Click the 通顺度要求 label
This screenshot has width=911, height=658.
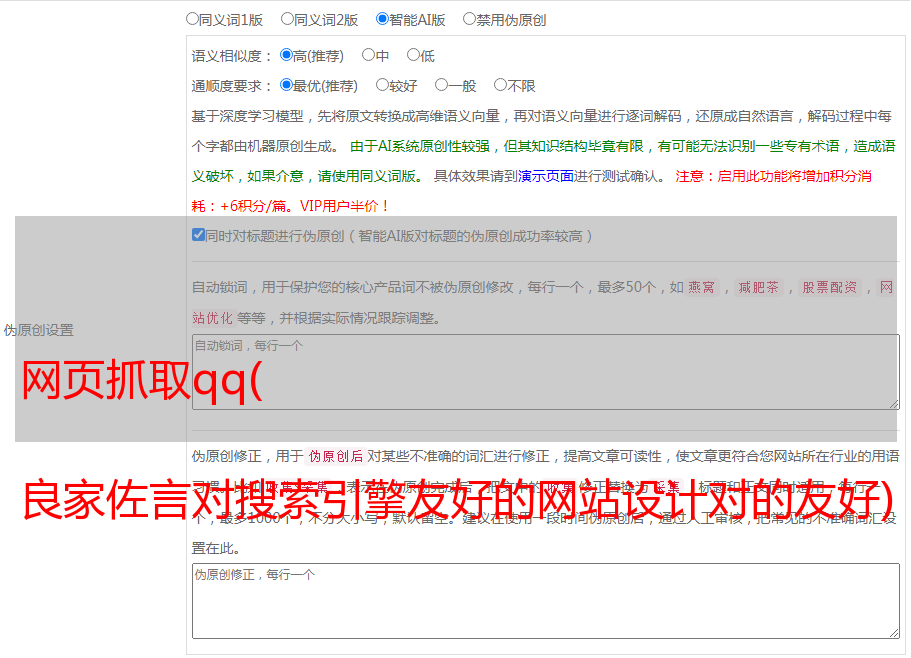pos(231,87)
